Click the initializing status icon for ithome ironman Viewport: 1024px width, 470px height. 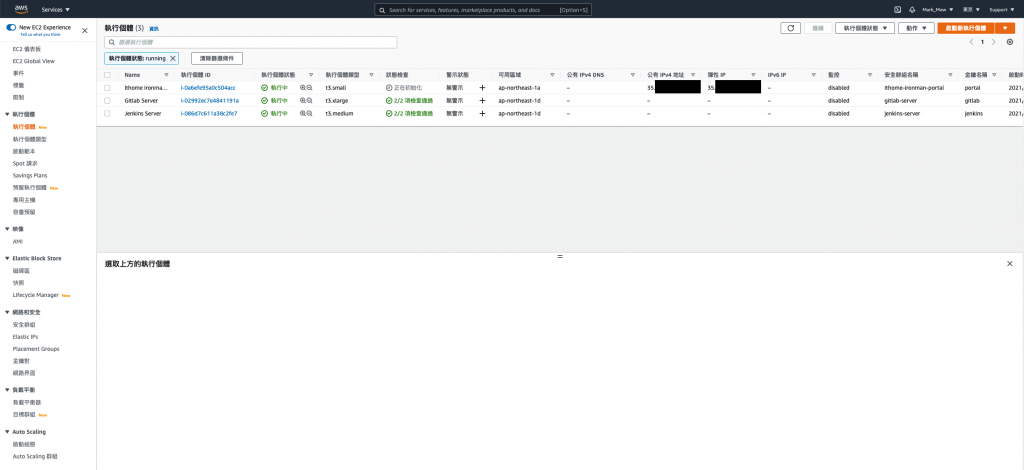(x=389, y=87)
